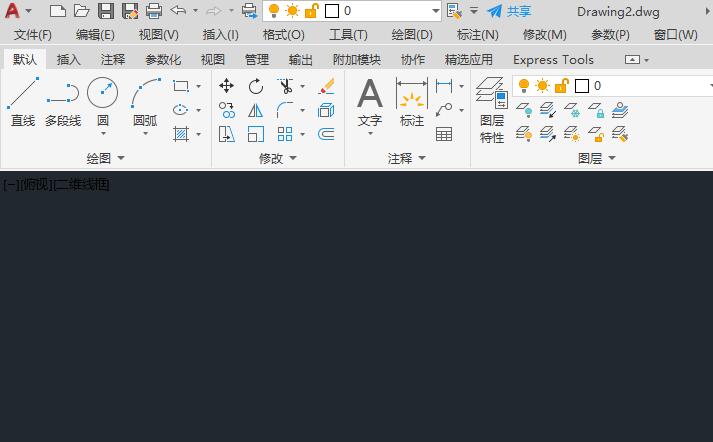The height and width of the screenshot is (442, 713).
Task: Click the New drawing icon
Action: tap(58, 10)
